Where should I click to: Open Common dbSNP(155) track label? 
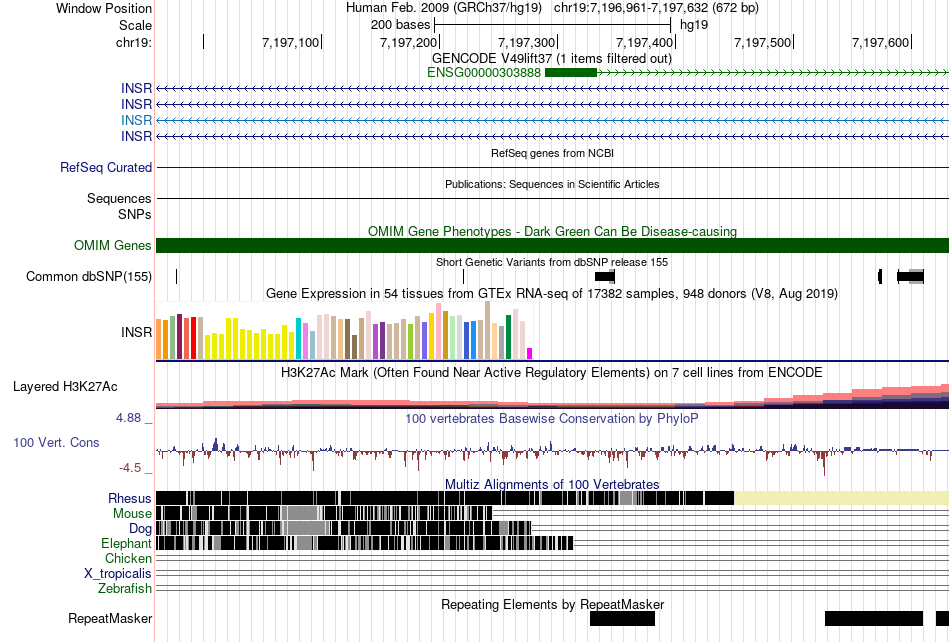tap(89, 277)
